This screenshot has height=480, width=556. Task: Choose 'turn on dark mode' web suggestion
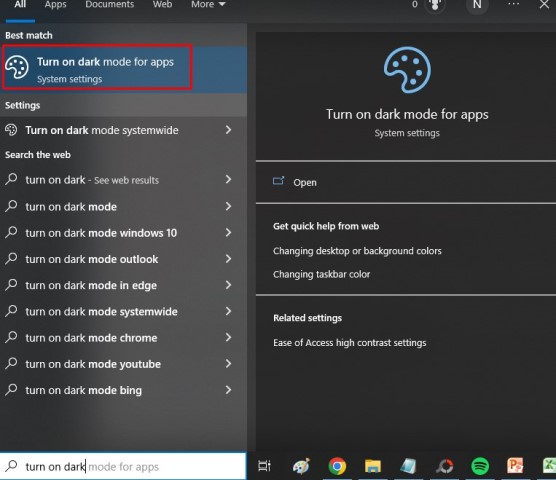123,206
